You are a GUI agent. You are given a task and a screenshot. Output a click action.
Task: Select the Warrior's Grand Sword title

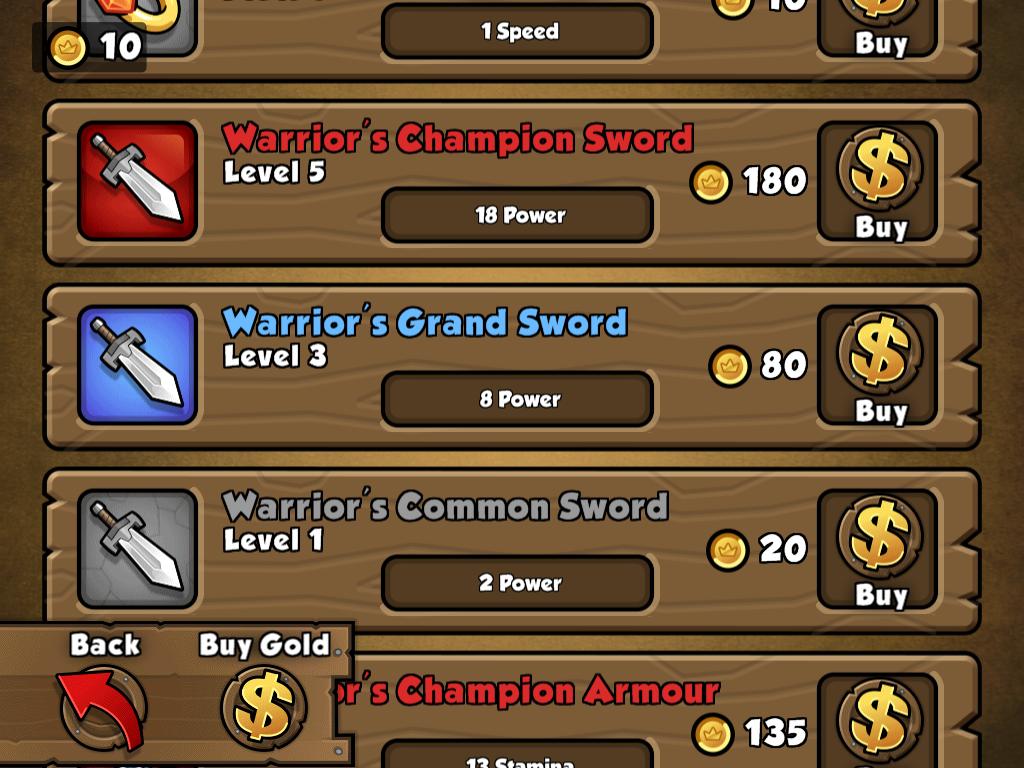tap(424, 322)
